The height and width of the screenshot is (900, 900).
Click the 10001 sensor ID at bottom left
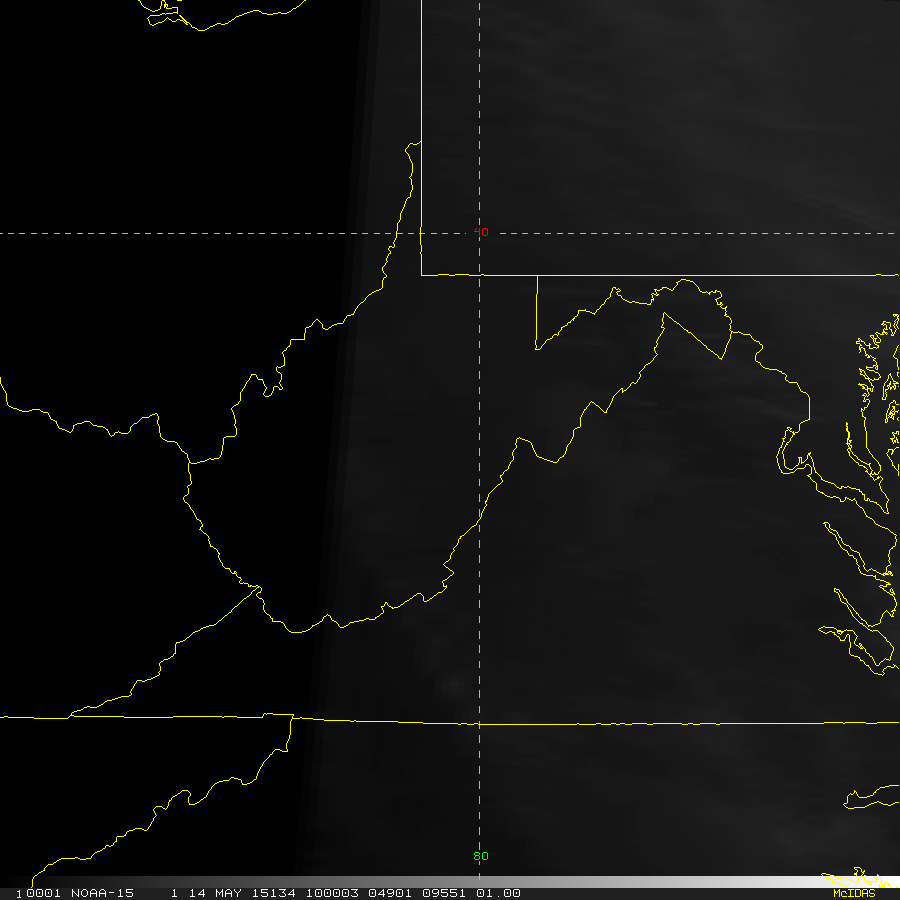tap(35, 893)
